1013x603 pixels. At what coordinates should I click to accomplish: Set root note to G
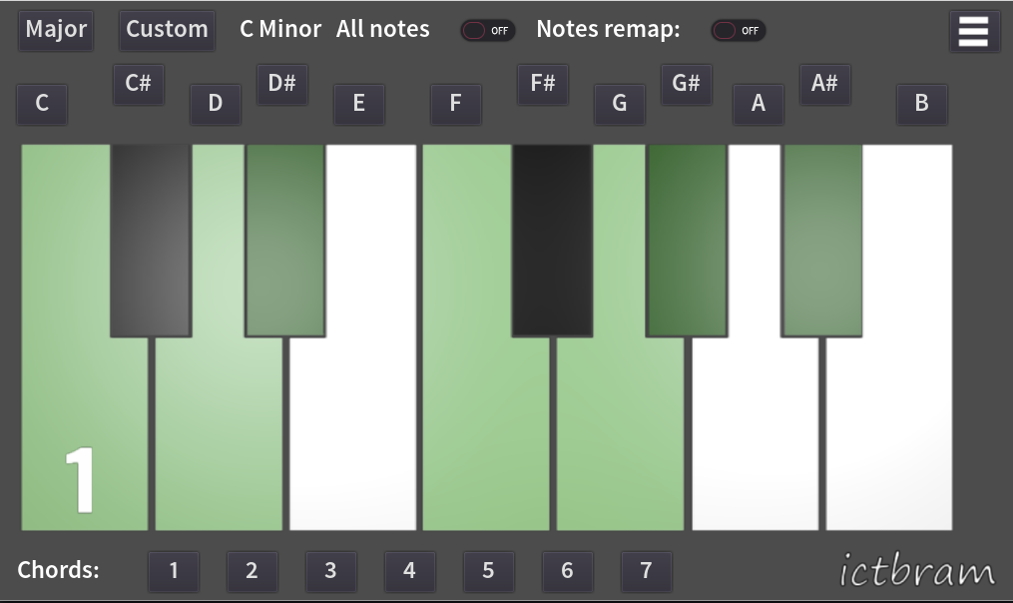[x=619, y=103]
